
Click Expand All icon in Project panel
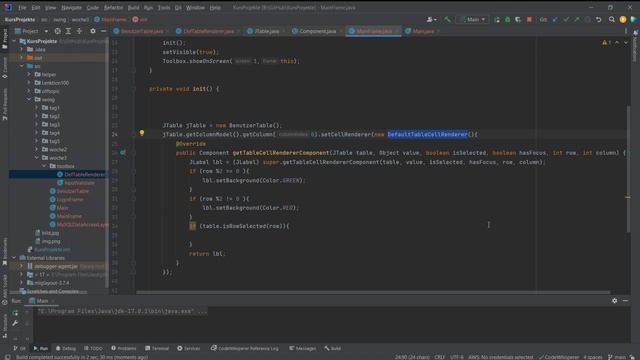68,31
